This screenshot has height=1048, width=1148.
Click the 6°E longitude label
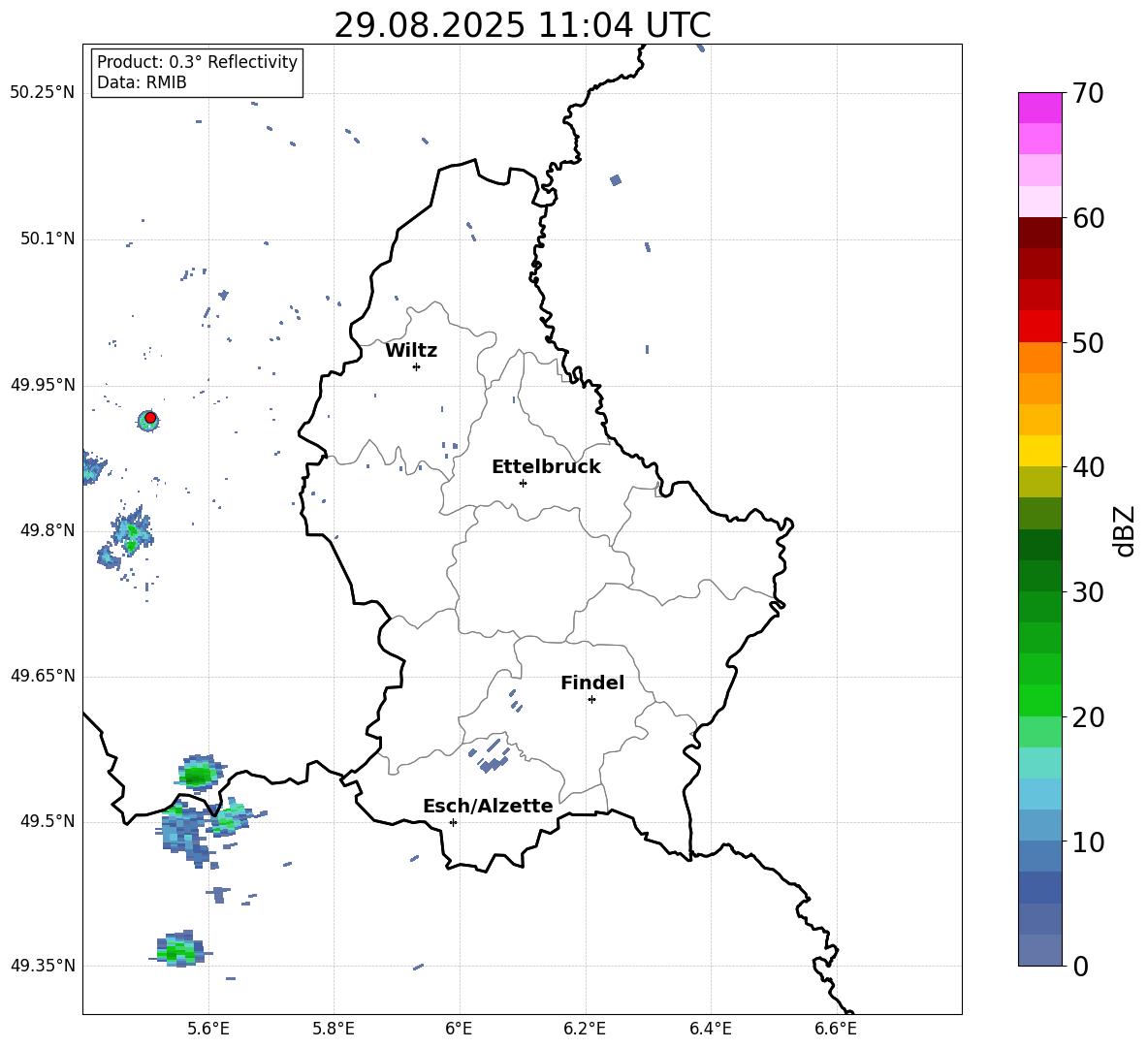[x=459, y=1029]
